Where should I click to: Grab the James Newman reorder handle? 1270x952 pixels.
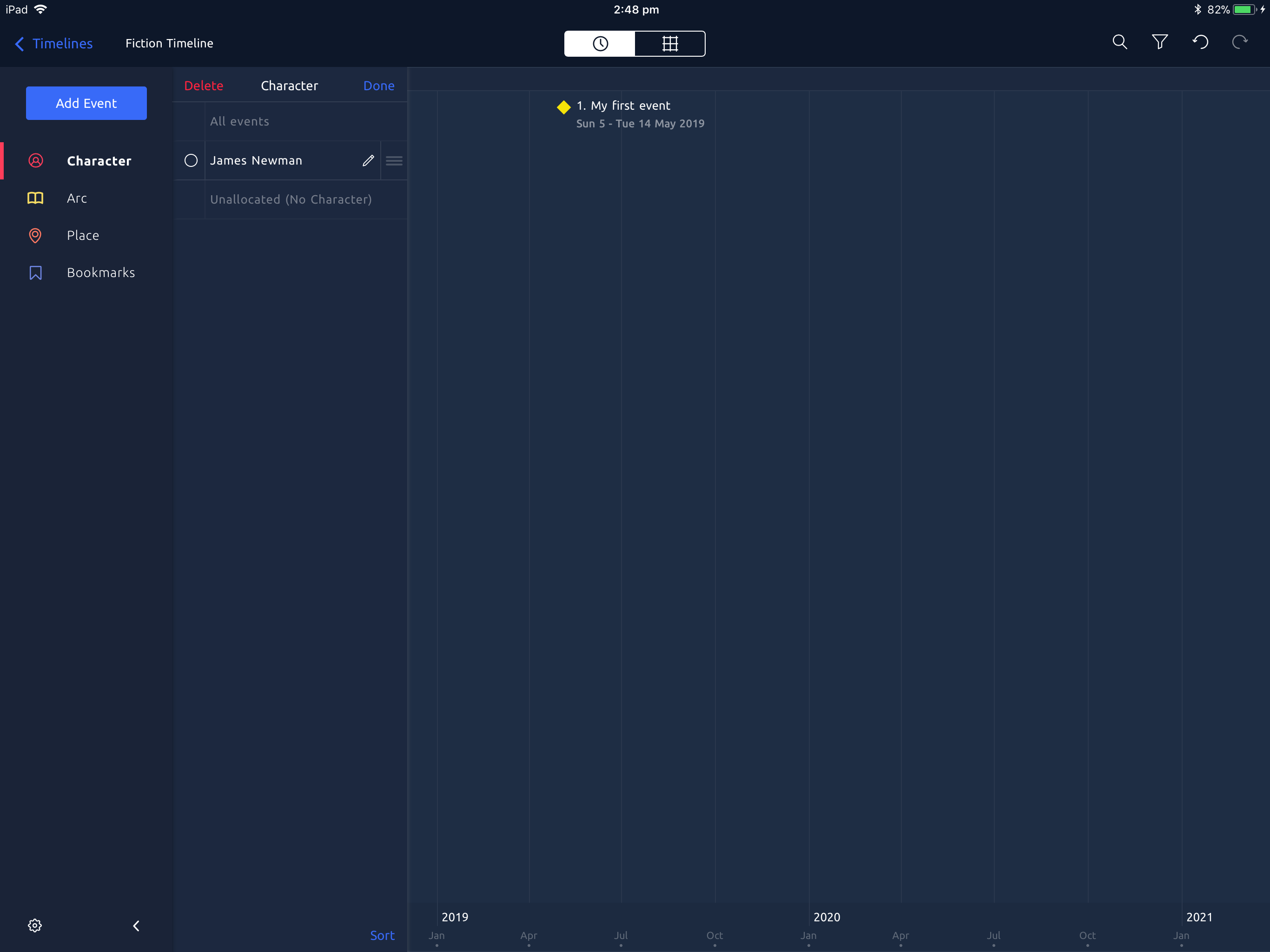coord(394,161)
